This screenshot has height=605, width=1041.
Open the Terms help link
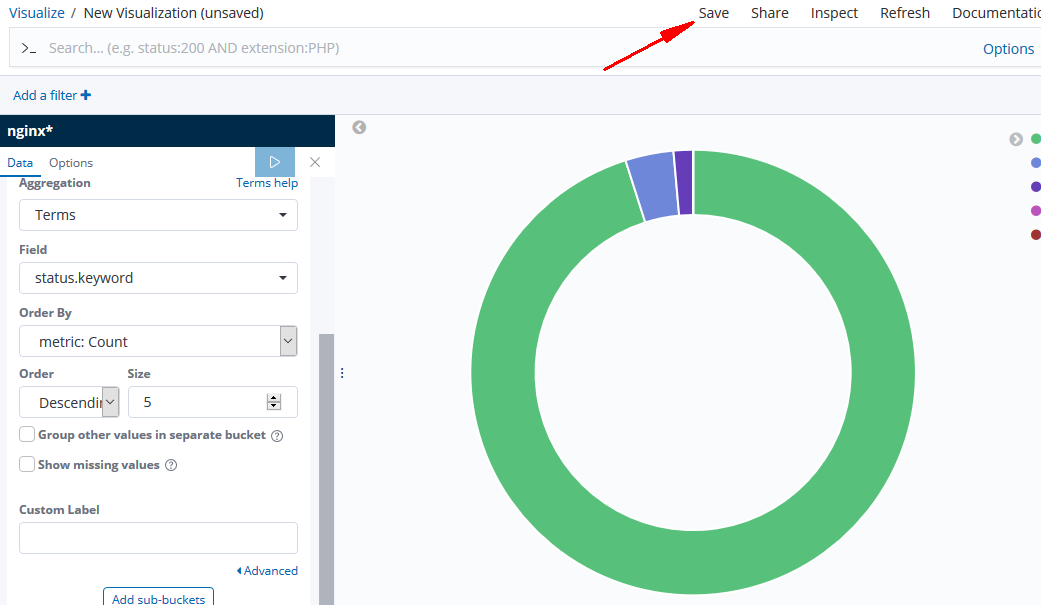(x=267, y=183)
